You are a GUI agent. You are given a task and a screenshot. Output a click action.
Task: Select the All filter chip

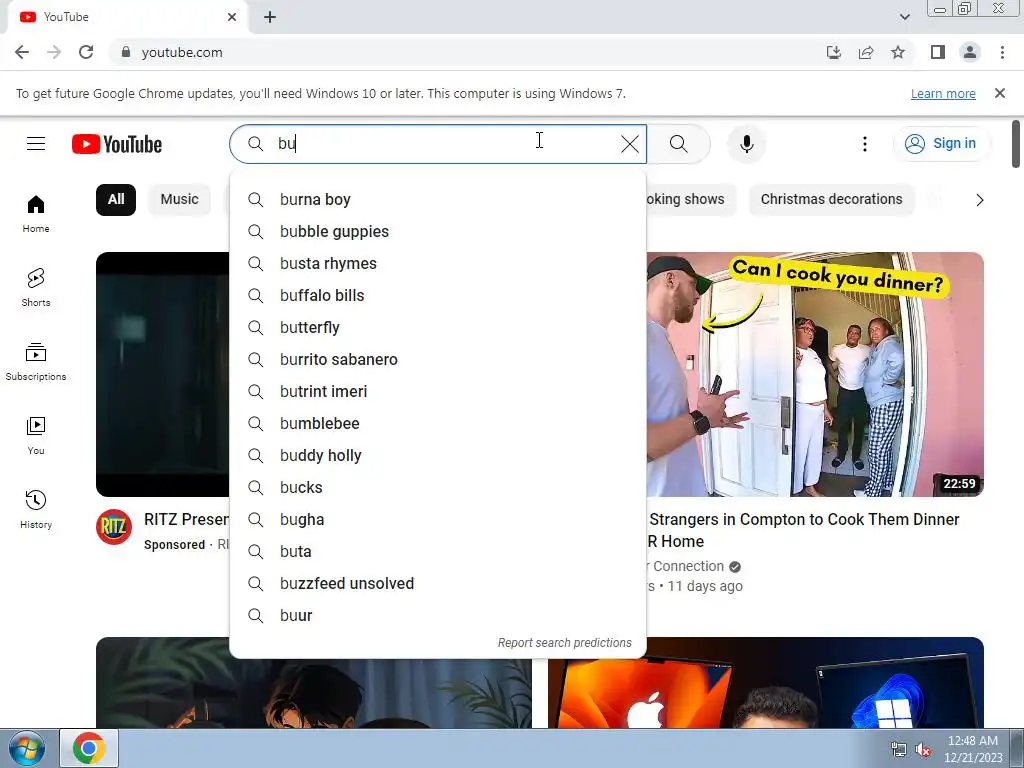(116, 199)
